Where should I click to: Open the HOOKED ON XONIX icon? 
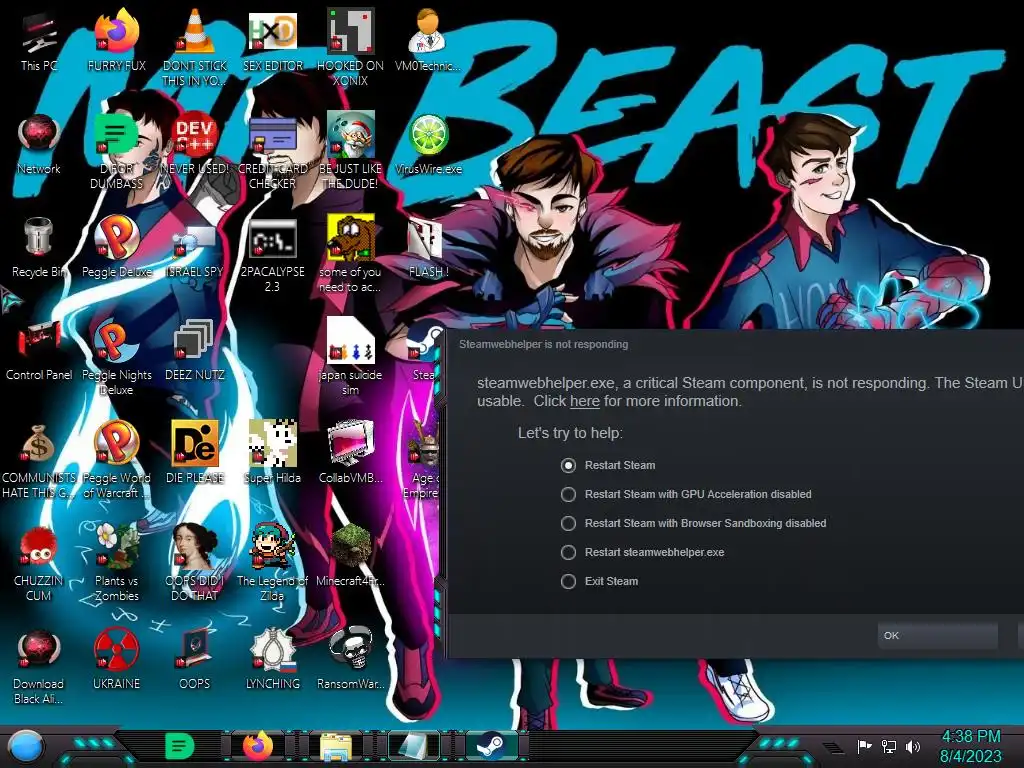coord(350,47)
